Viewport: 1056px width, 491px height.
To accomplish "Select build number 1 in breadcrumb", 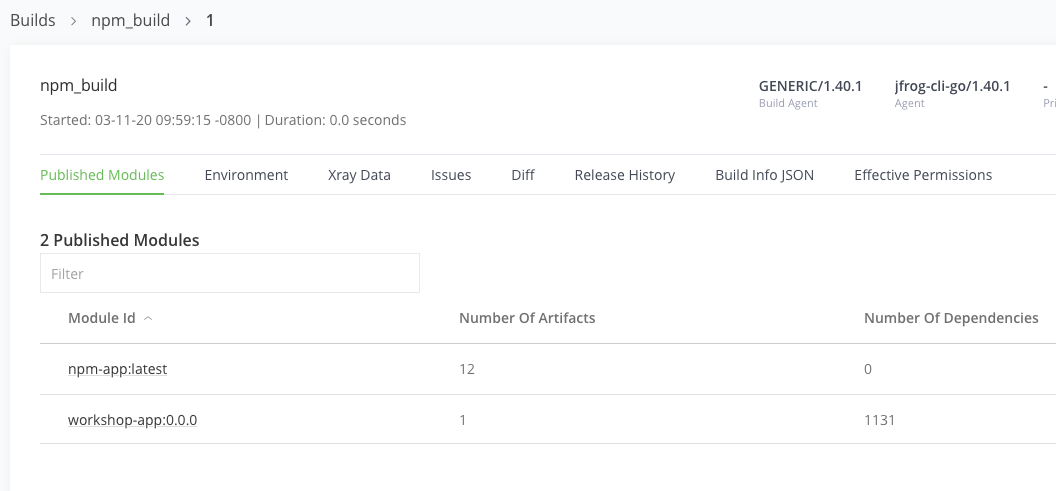I will (x=209, y=20).
